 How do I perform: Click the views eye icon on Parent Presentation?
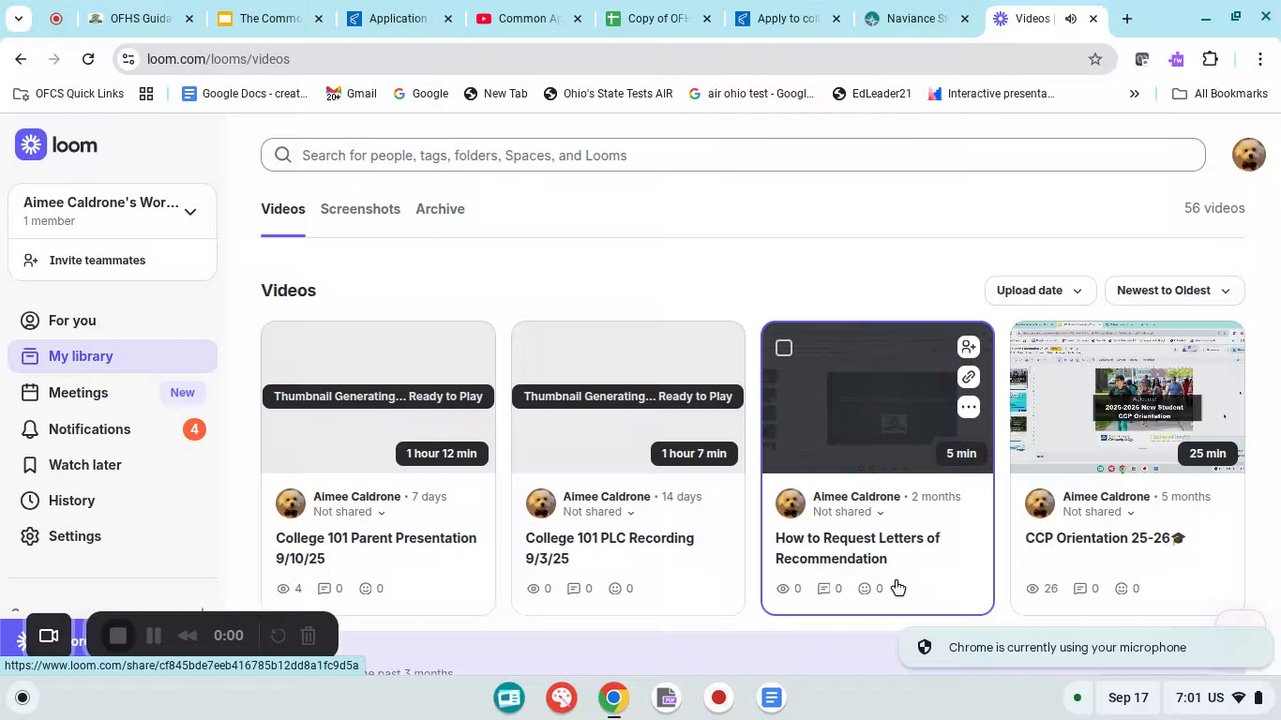pyautogui.click(x=283, y=589)
